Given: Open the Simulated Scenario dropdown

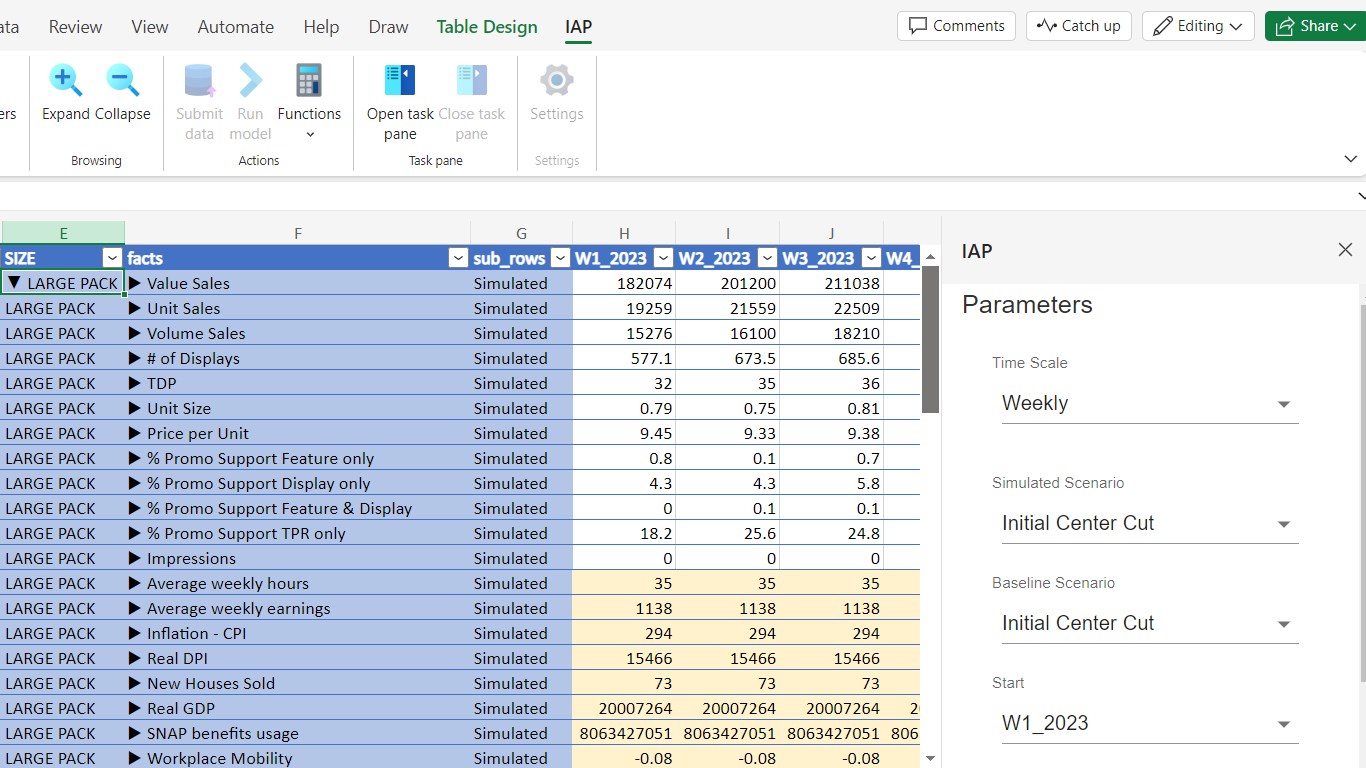Looking at the screenshot, I should coord(1150,524).
